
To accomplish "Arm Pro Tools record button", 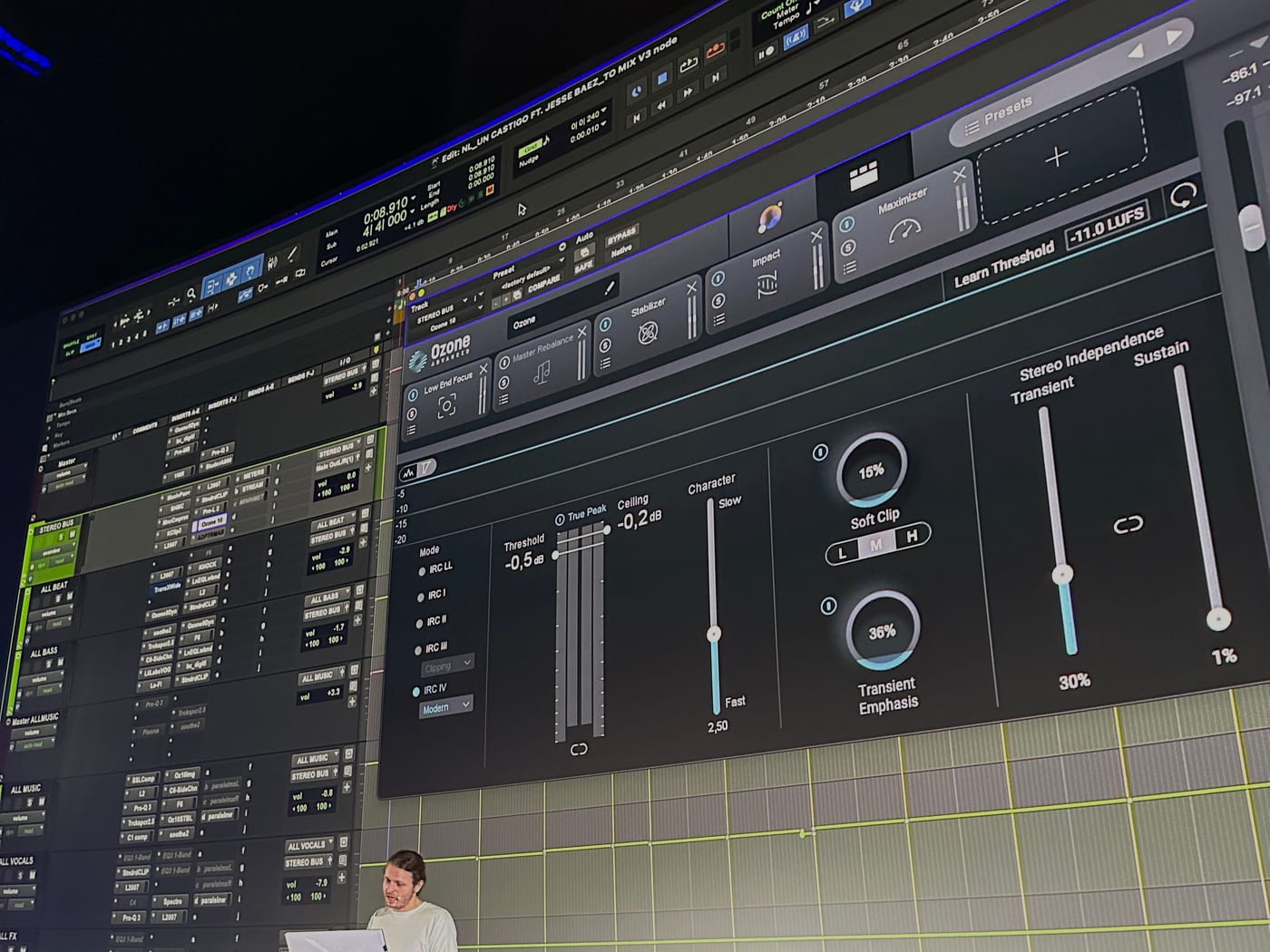I will pos(716,50).
